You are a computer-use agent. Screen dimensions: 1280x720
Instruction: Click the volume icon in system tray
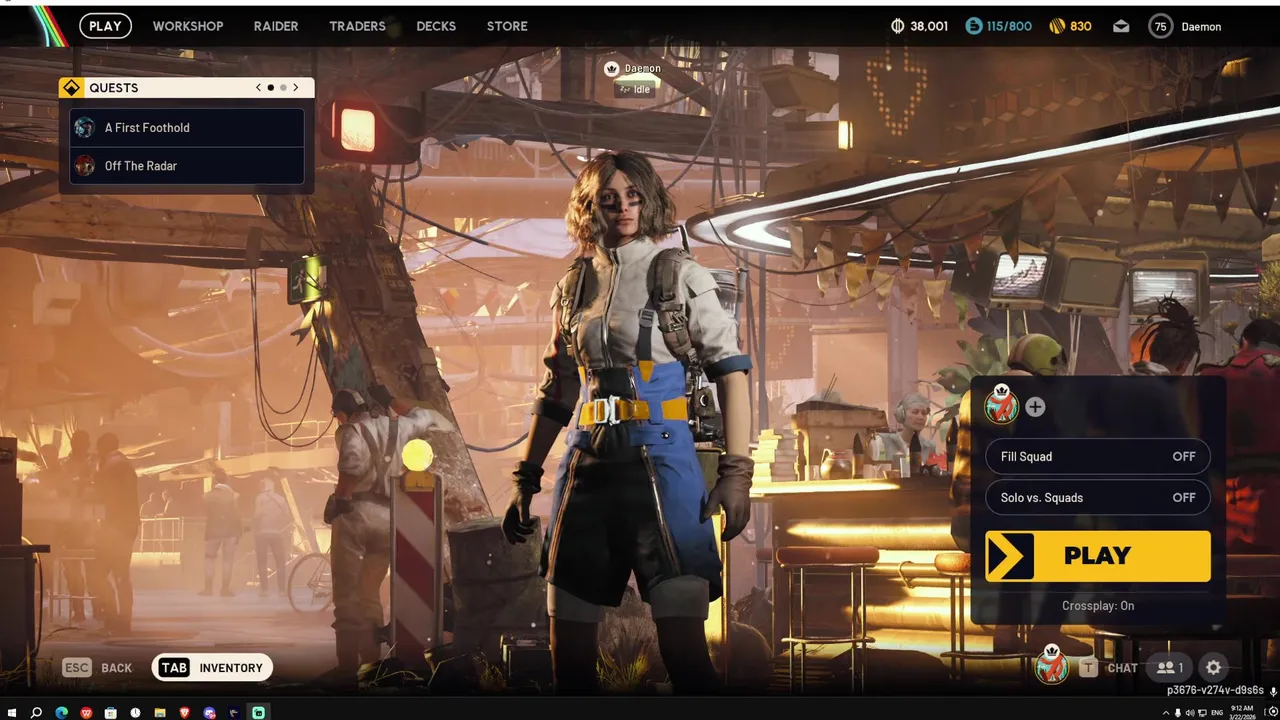click(x=1190, y=713)
